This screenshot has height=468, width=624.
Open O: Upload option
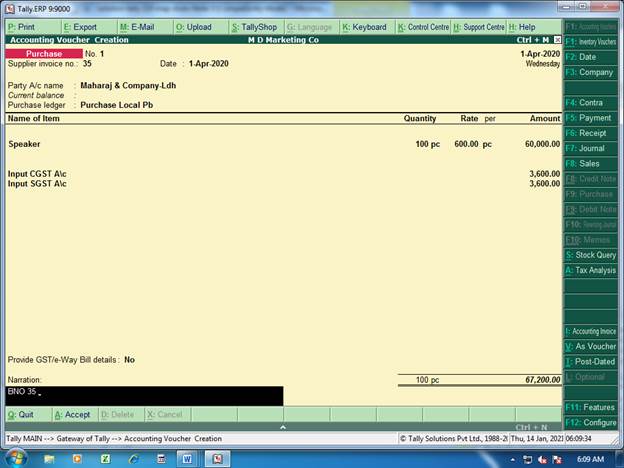coord(201,27)
